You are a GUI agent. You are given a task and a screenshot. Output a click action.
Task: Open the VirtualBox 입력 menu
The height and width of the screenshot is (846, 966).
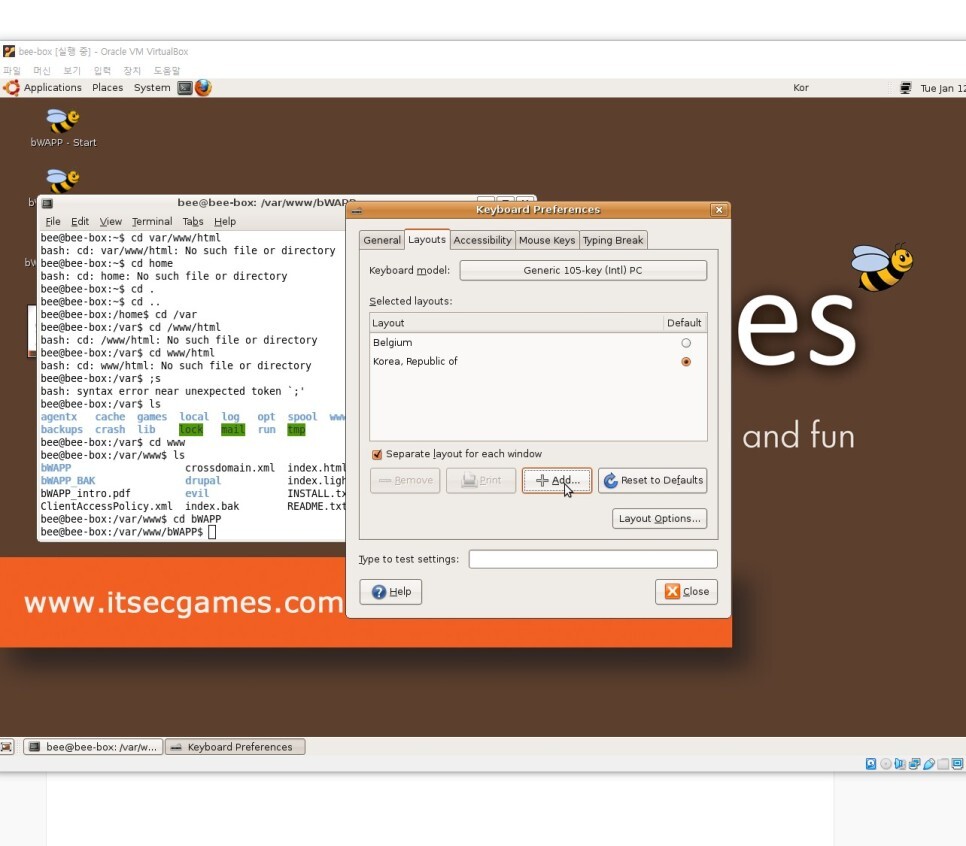pos(102,71)
